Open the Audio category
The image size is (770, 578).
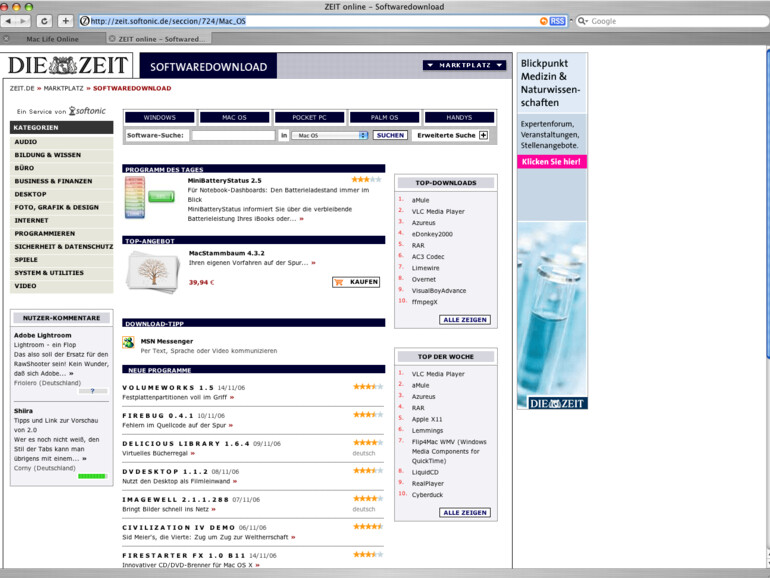click(x=61, y=142)
